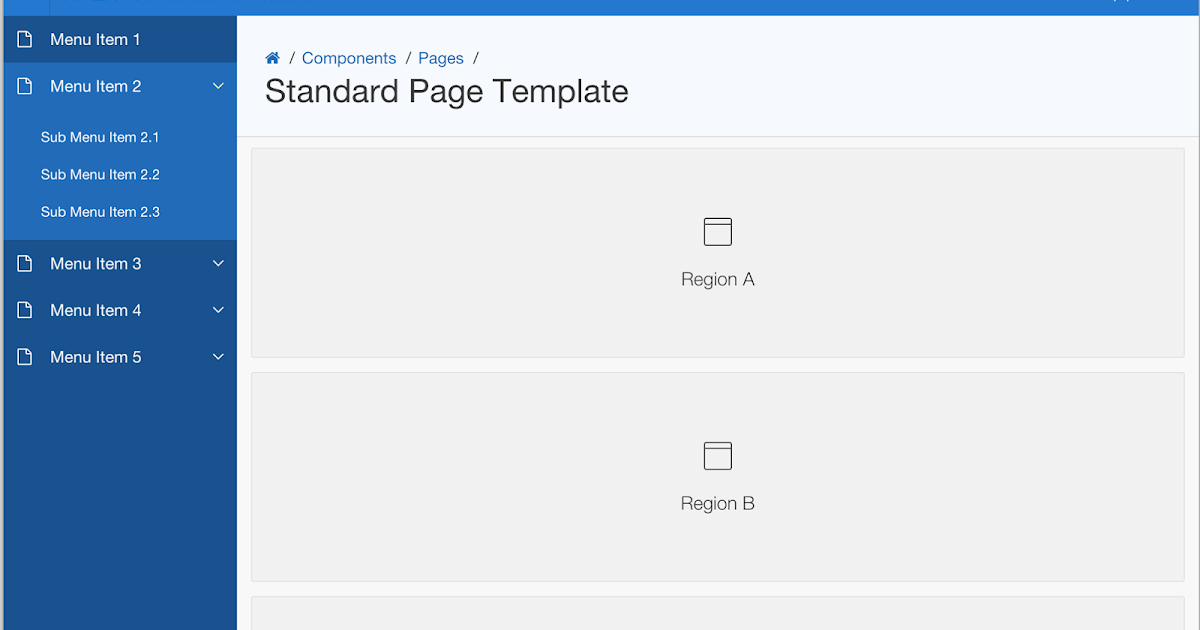The height and width of the screenshot is (630, 1200).
Task: Expand Menu Item 5 using its chevron
Action: 218,357
